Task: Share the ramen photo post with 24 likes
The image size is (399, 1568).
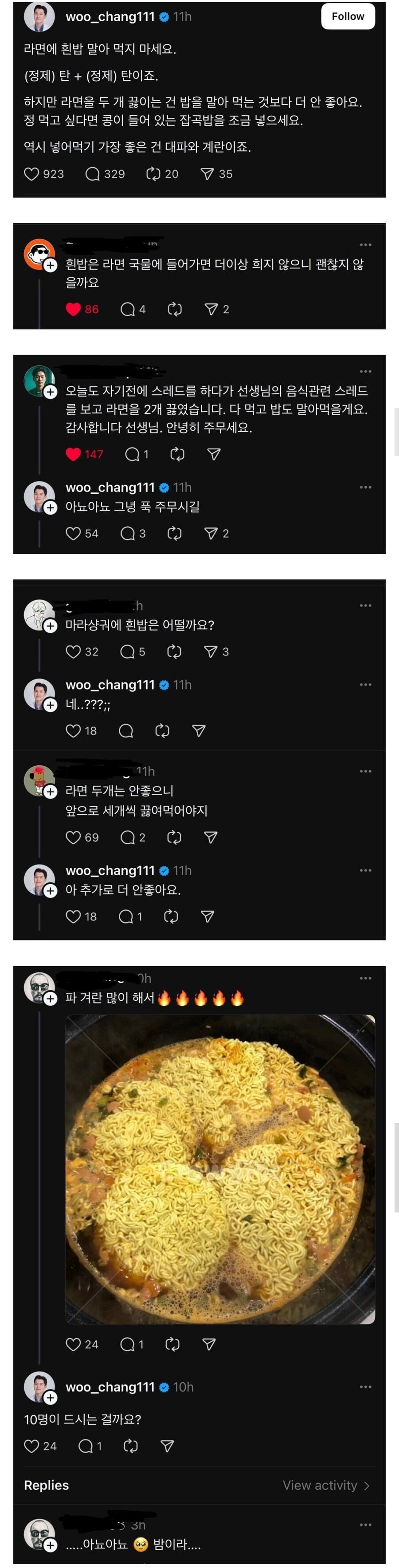Action: coord(209,1345)
